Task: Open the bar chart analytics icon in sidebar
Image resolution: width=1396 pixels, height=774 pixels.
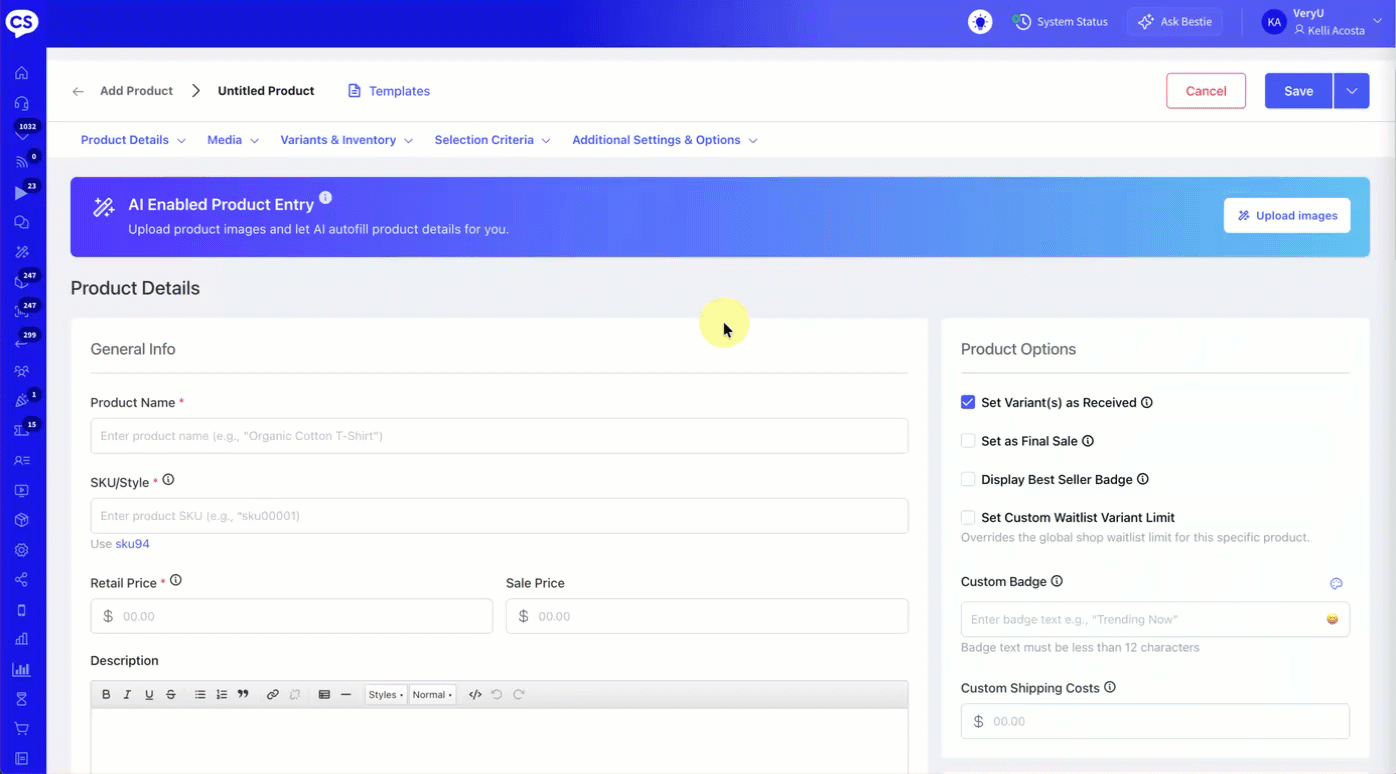Action: click(x=22, y=669)
